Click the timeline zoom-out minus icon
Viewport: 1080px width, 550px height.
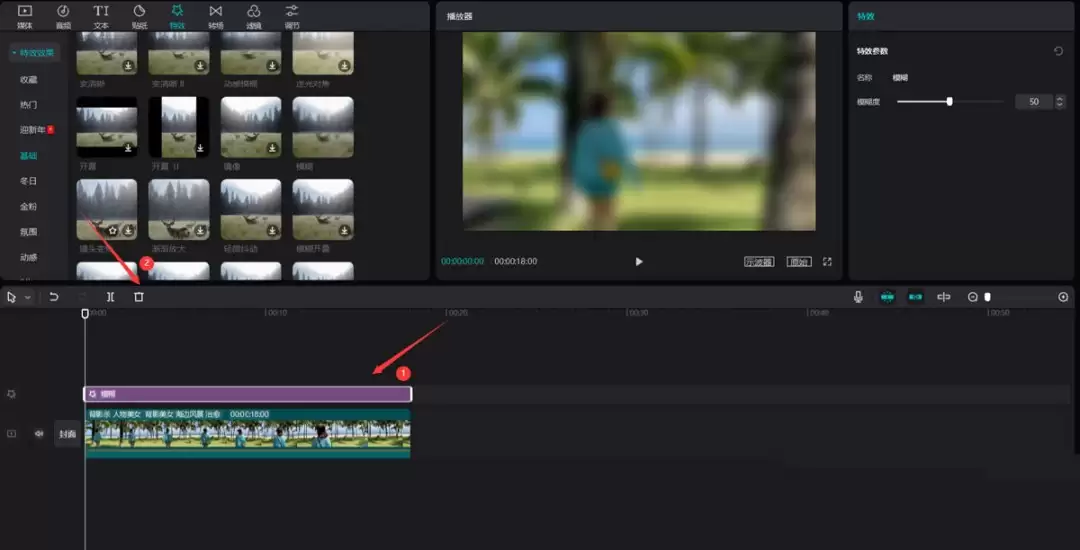(972, 297)
